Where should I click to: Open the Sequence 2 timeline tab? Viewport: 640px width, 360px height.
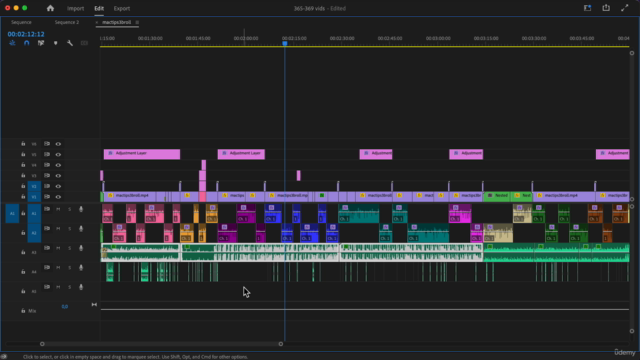click(67, 22)
